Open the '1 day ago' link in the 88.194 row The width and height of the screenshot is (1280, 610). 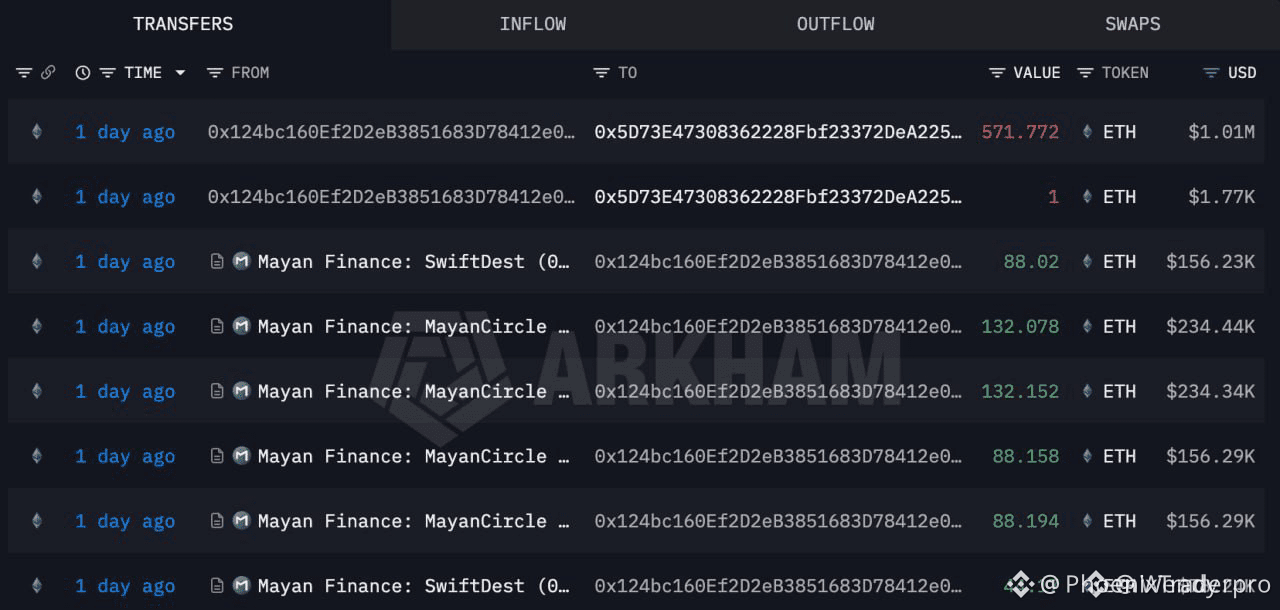pyautogui.click(x=125, y=522)
